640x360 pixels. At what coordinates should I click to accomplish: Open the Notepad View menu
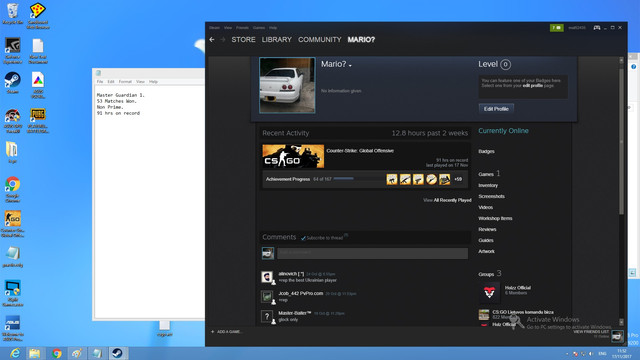pyautogui.click(x=140, y=82)
